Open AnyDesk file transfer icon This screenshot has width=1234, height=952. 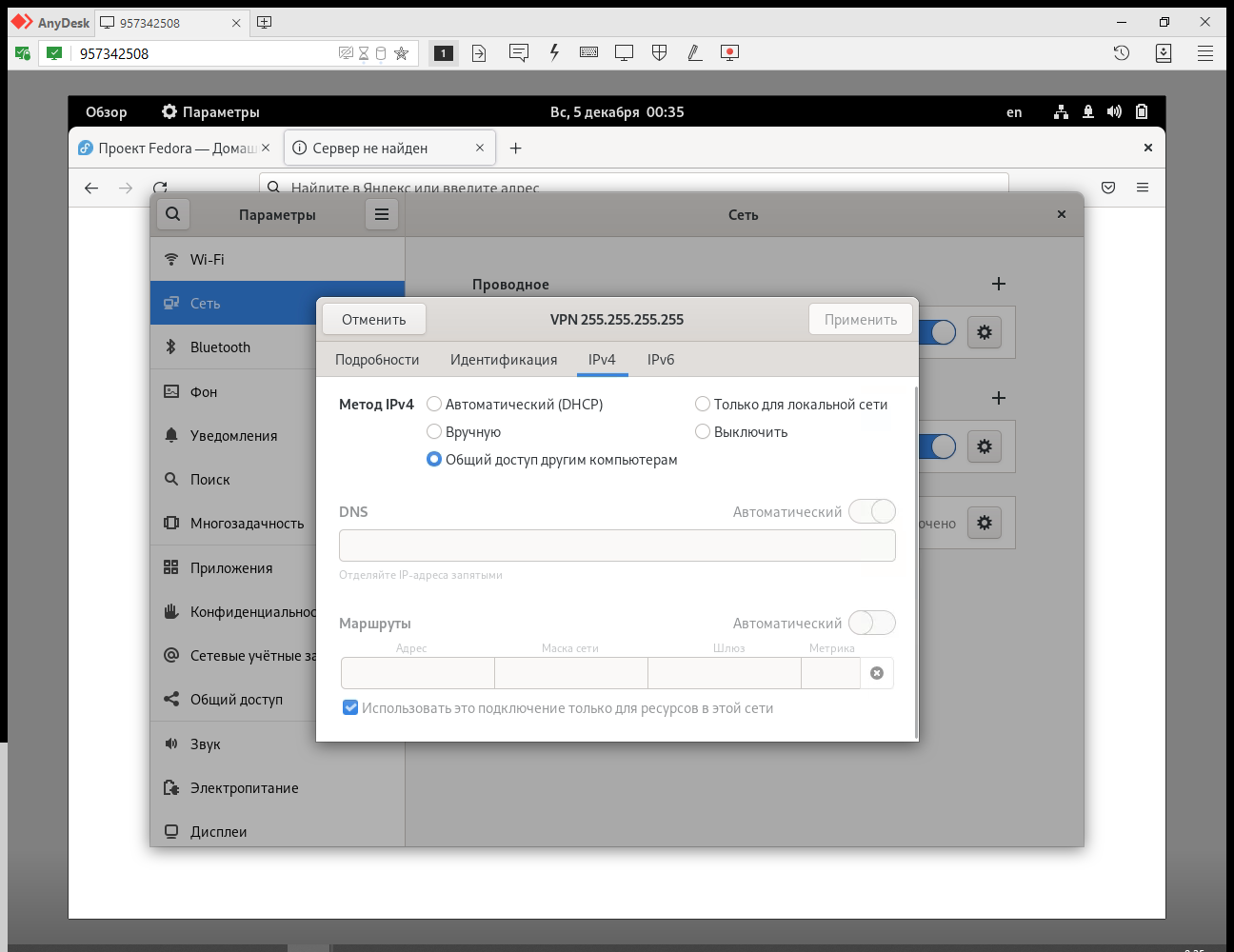[x=479, y=53]
